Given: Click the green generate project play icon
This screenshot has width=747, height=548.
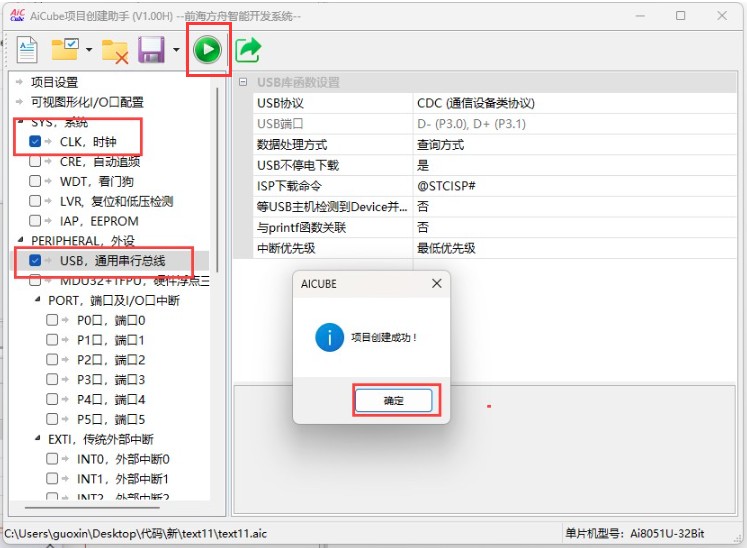Looking at the screenshot, I should click(208, 50).
